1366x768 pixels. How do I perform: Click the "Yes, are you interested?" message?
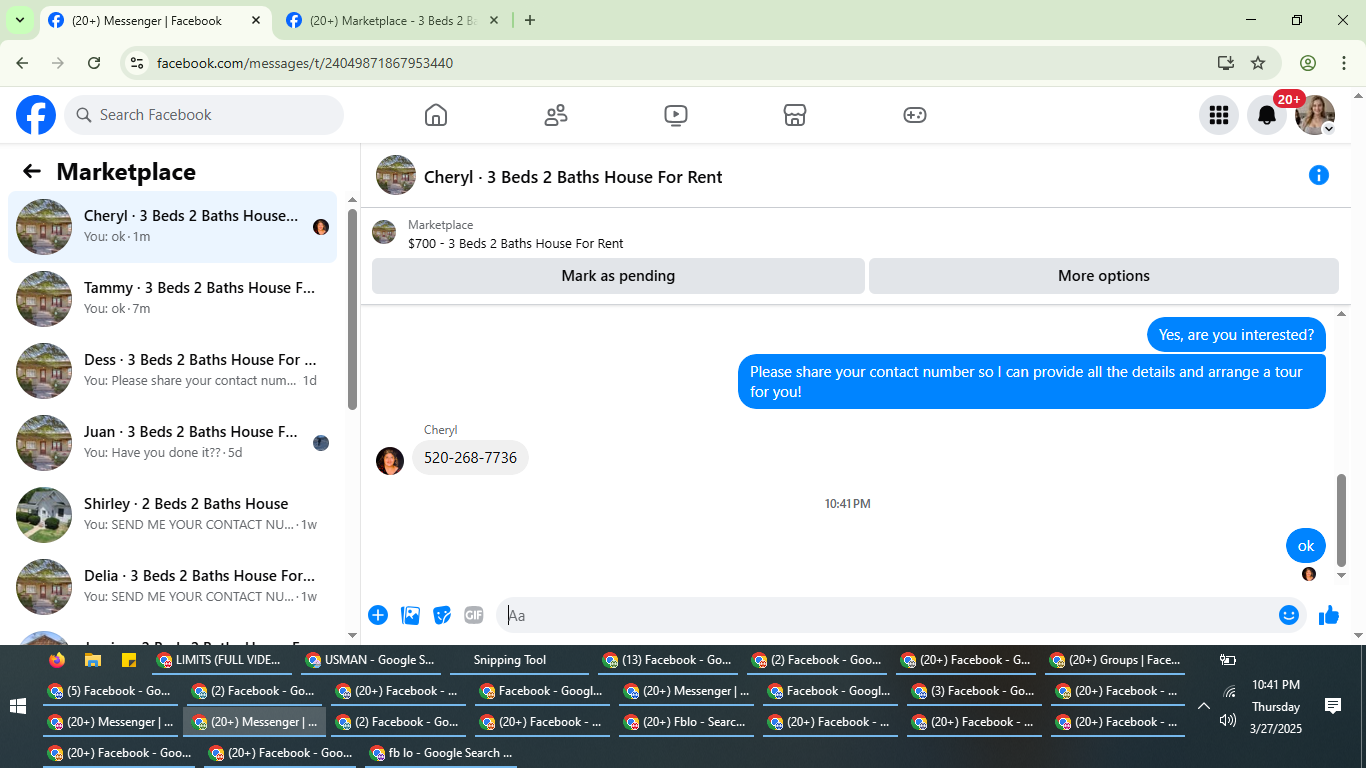point(1236,335)
